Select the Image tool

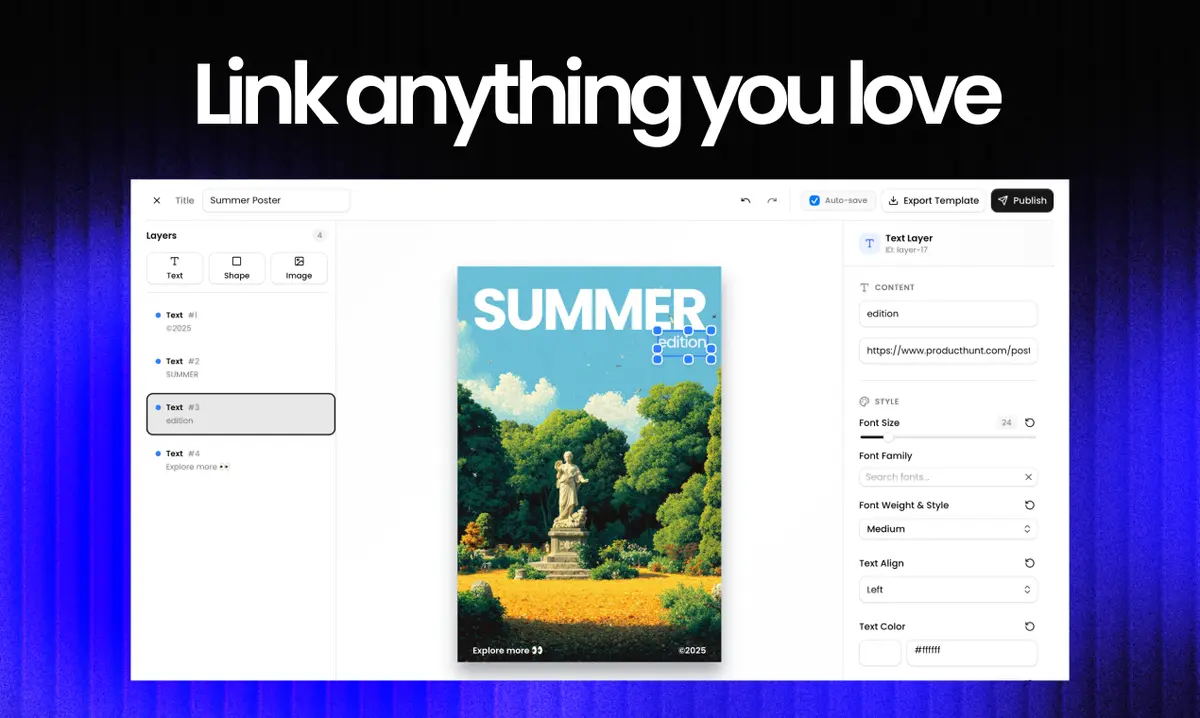point(299,268)
